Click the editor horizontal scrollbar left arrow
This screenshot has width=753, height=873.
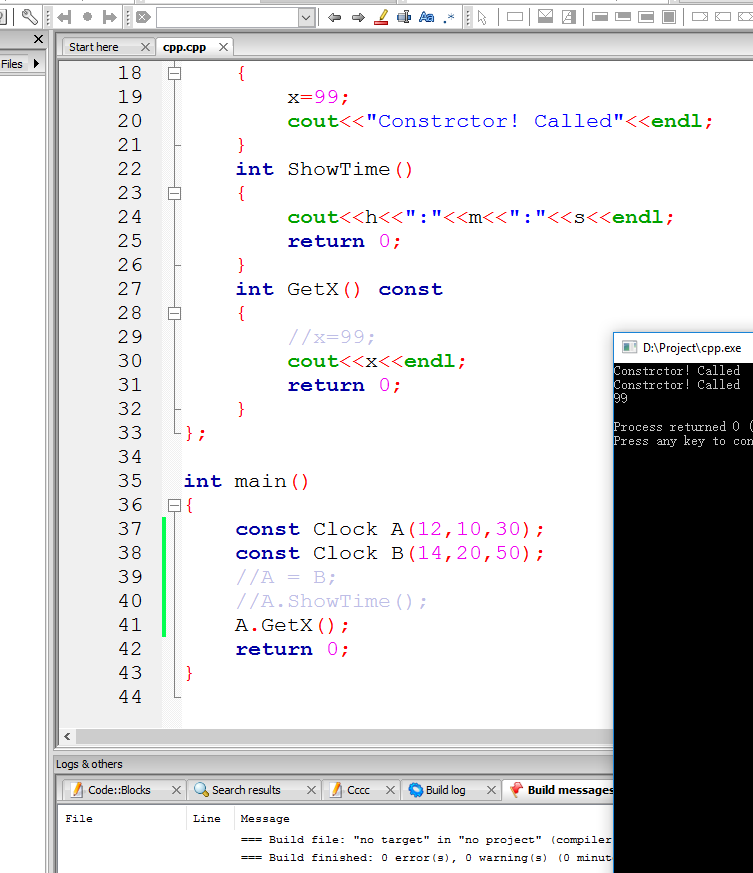coord(68,737)
